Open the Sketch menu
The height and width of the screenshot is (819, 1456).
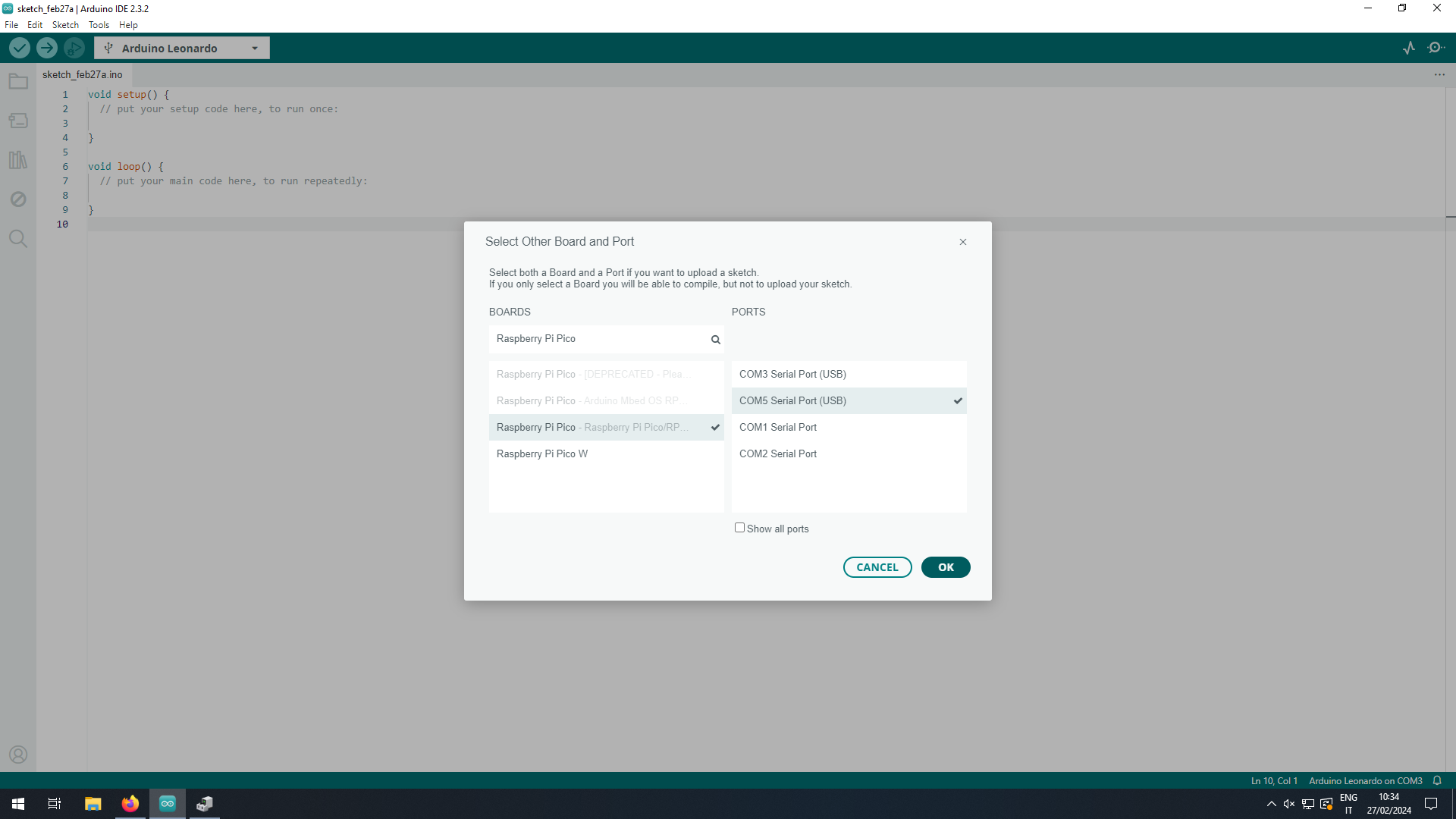[65, 25]
